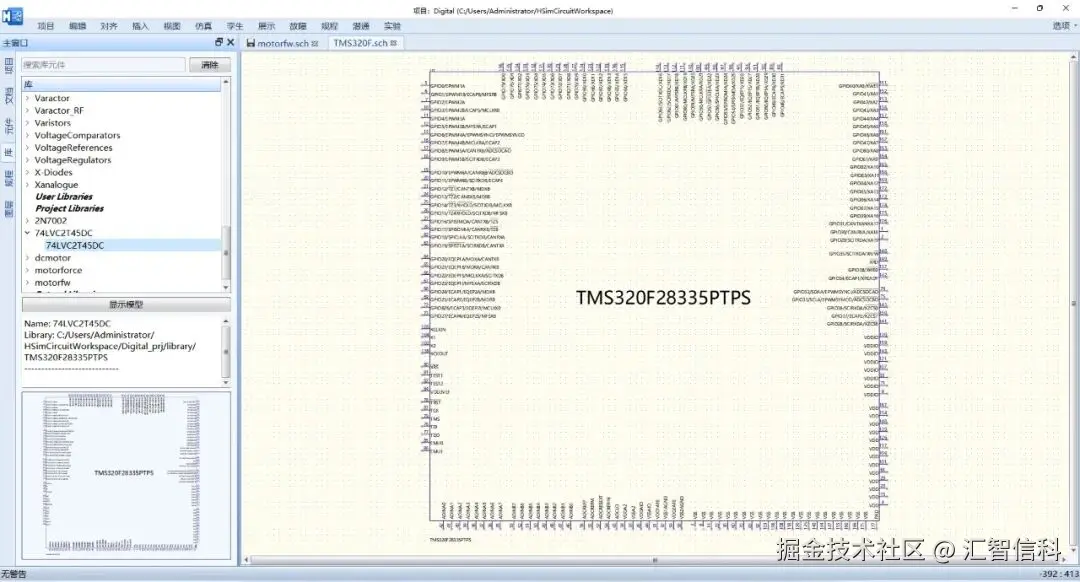Click the library tree scrollbar thumb

pos(226,252)
